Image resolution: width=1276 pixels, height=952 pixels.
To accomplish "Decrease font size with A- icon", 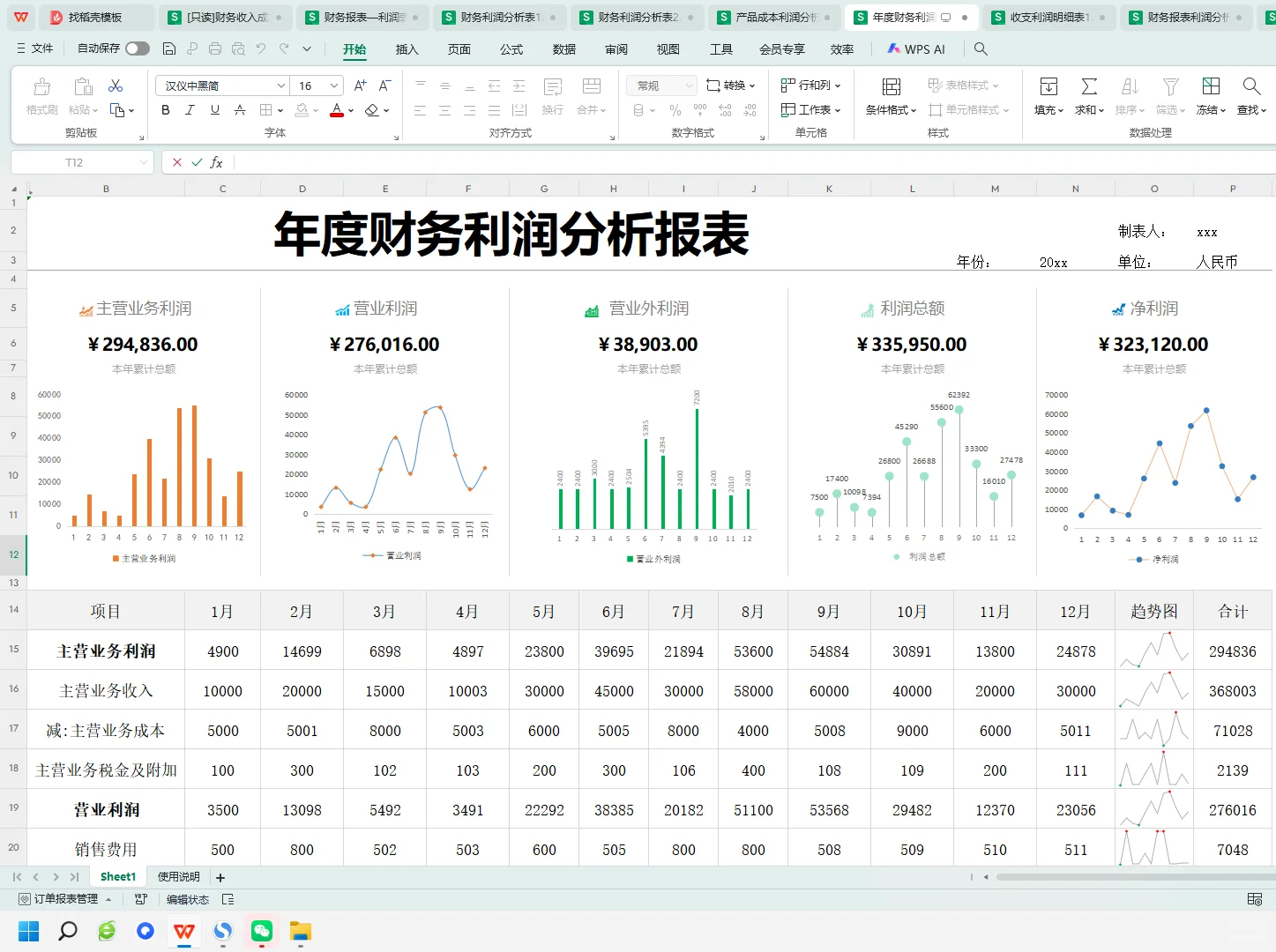I will pyautogui.click(x=384, y=86).
